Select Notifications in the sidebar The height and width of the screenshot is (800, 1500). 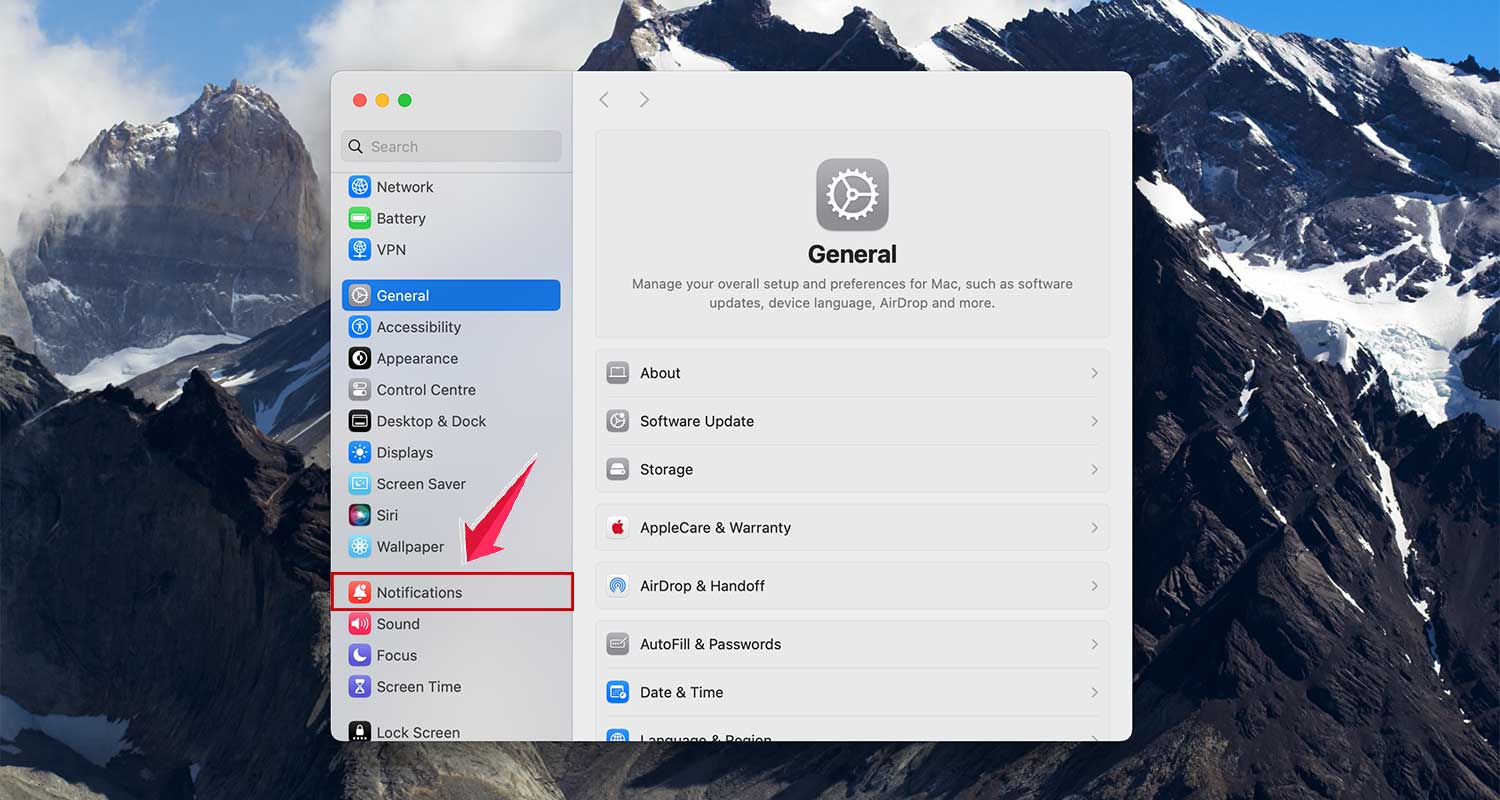[x=420, y=591]
